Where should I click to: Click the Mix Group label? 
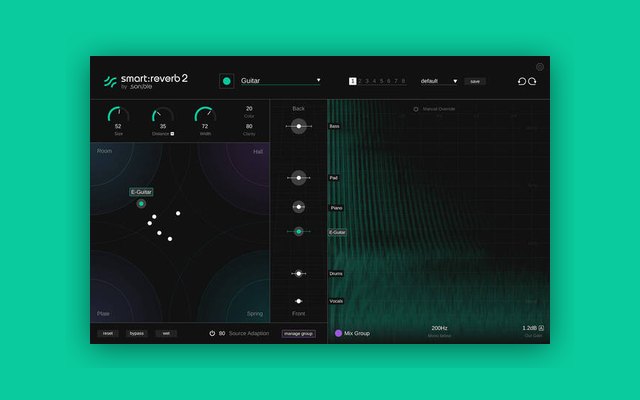357,333
